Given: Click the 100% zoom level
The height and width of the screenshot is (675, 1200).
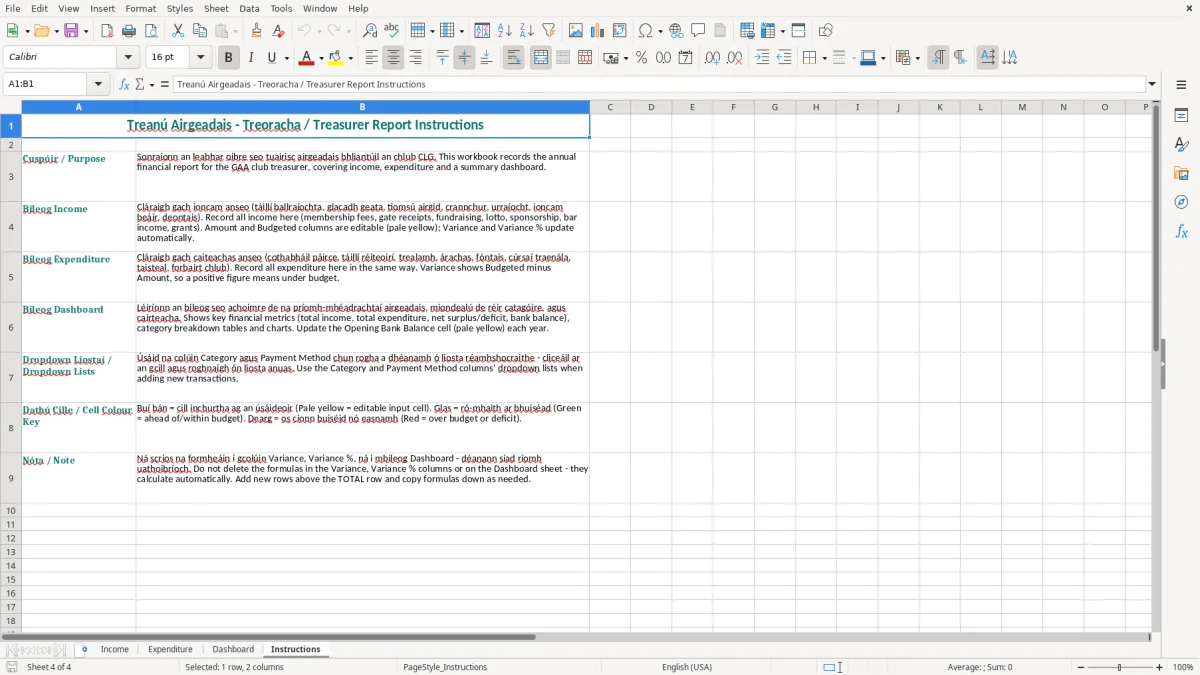Looking at the screenshot, I should tap(1183, 667).
